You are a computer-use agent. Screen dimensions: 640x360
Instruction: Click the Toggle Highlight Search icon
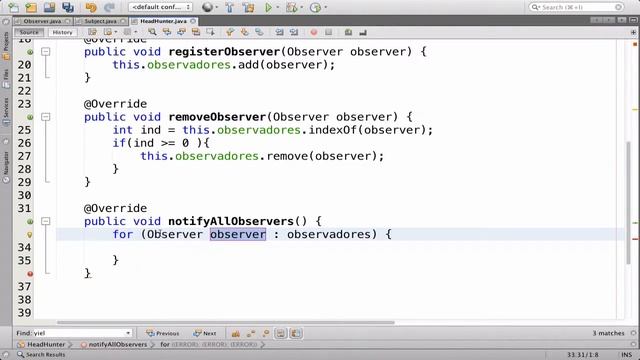196,32
